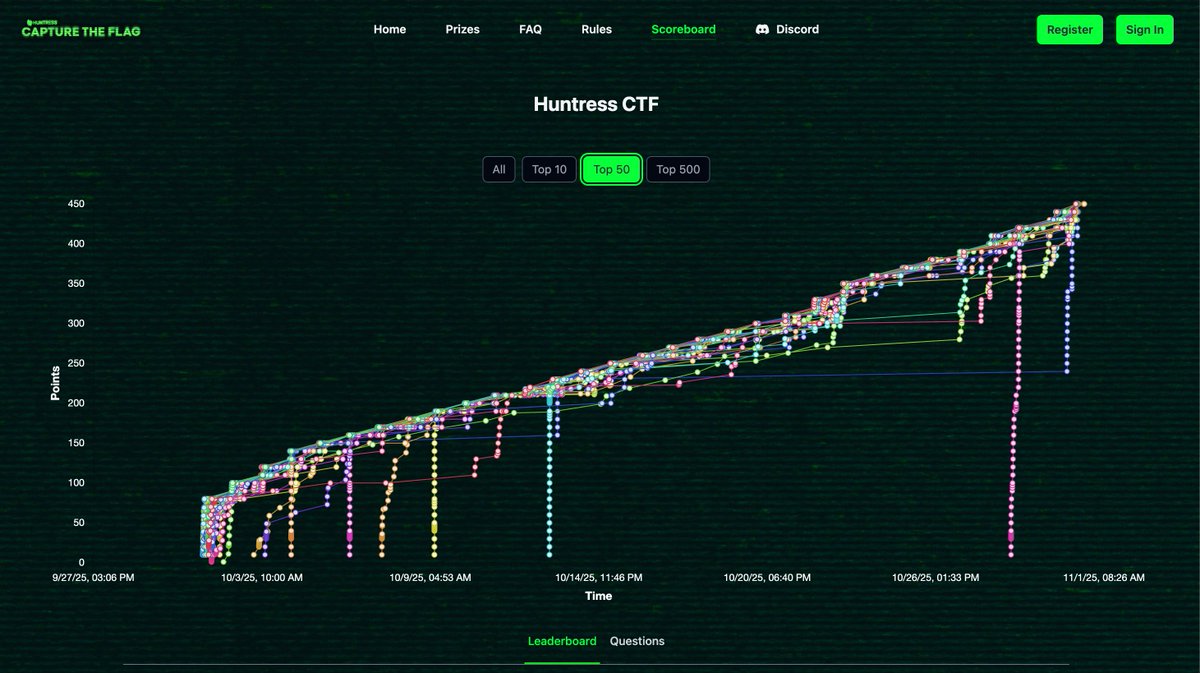Click the 10/14/25, 11:46 PM time label
1200x673 pixels.
coord(599,578)
